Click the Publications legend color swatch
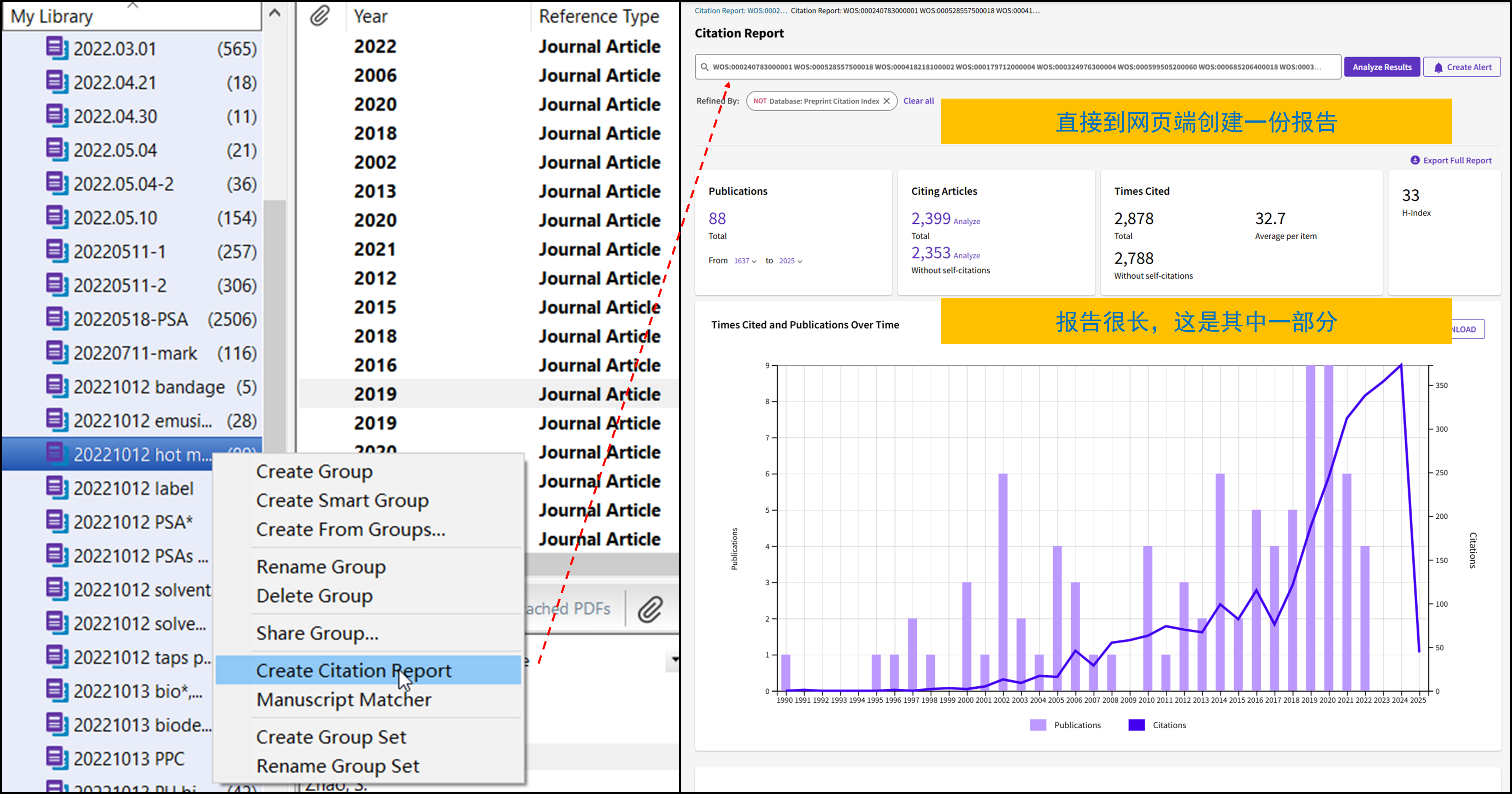1512x794 pixels. 1038,725
